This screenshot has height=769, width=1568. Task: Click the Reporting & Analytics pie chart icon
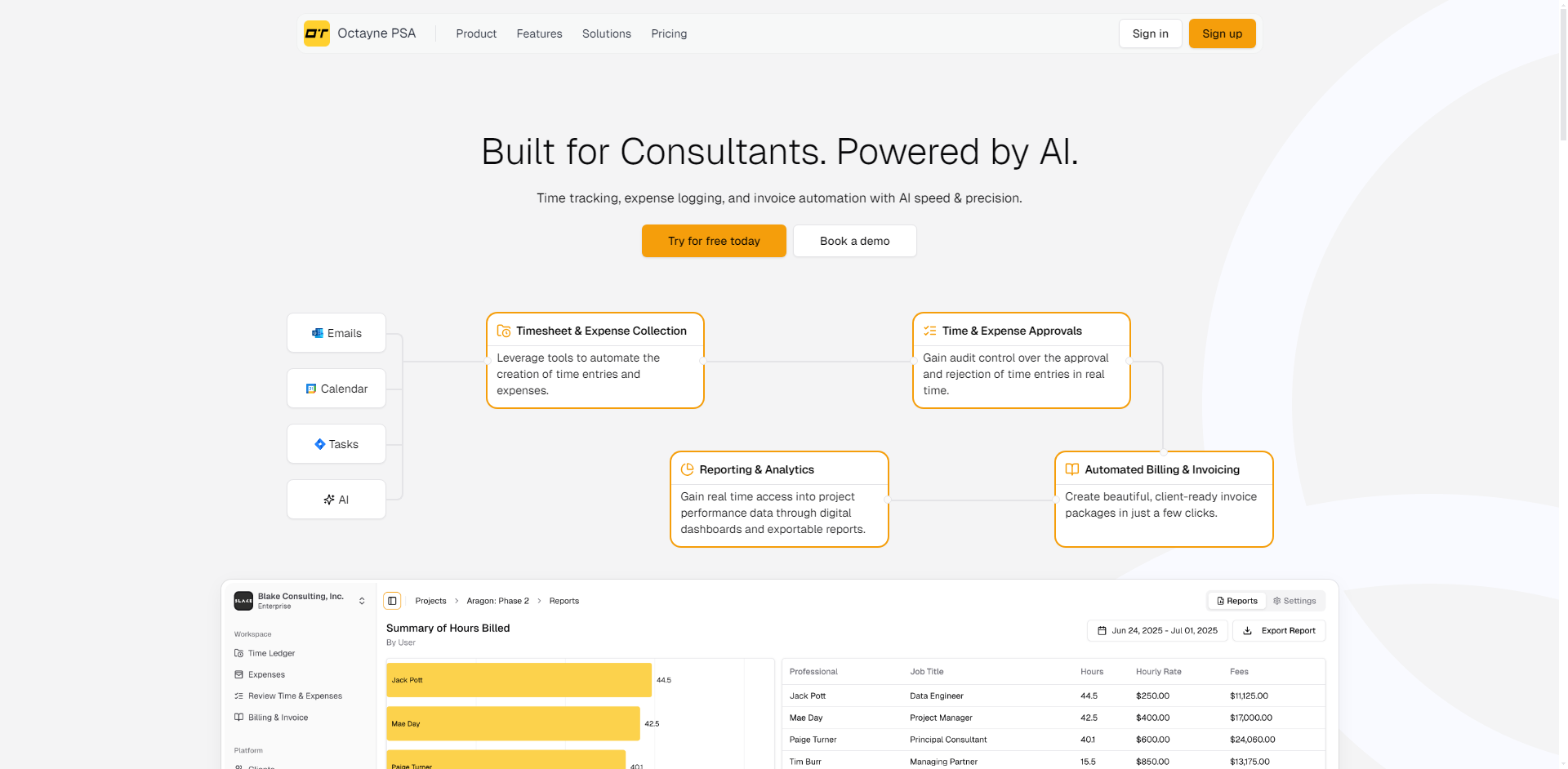(687, 469)
